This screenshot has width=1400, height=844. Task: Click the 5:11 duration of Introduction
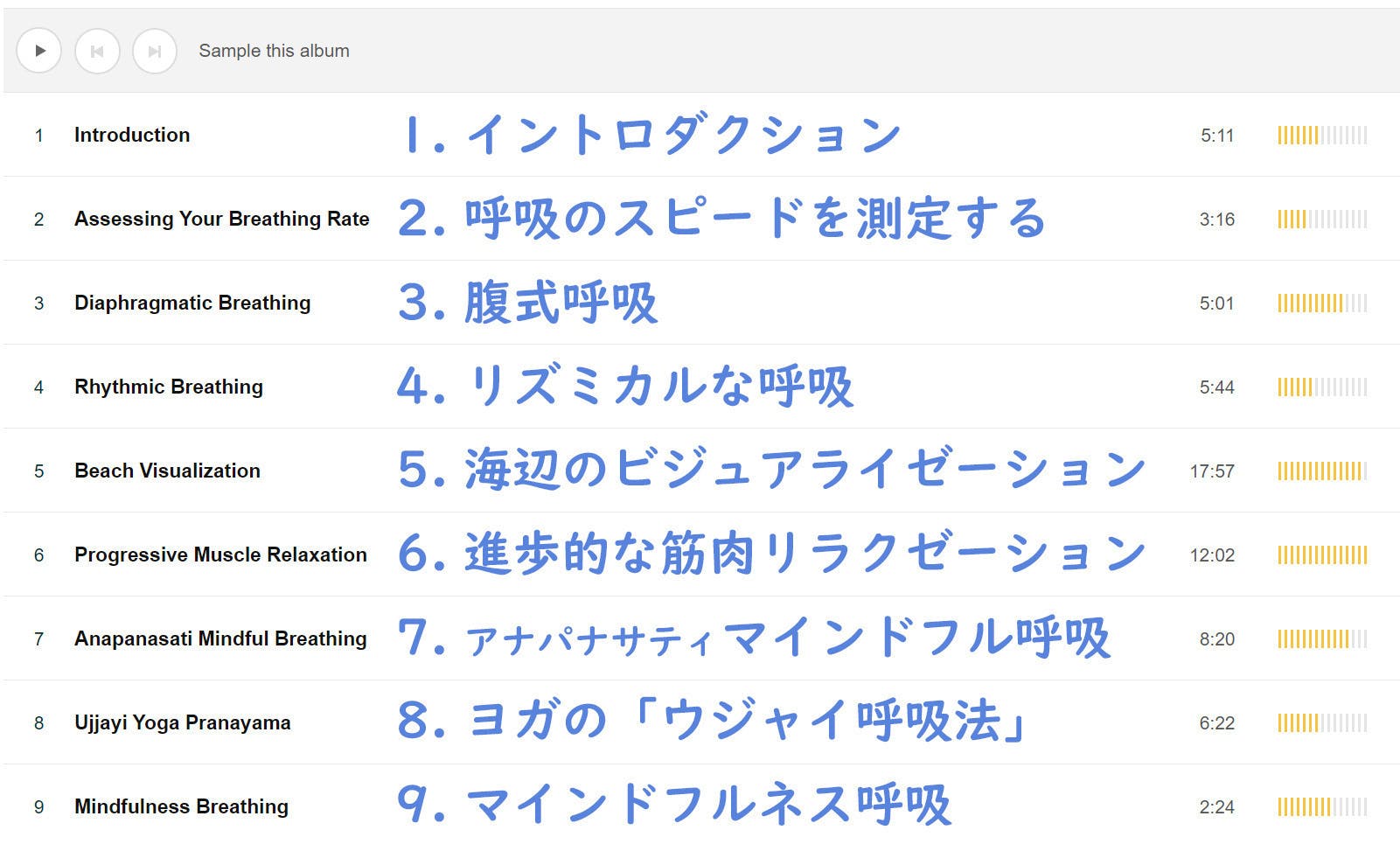1217,136
